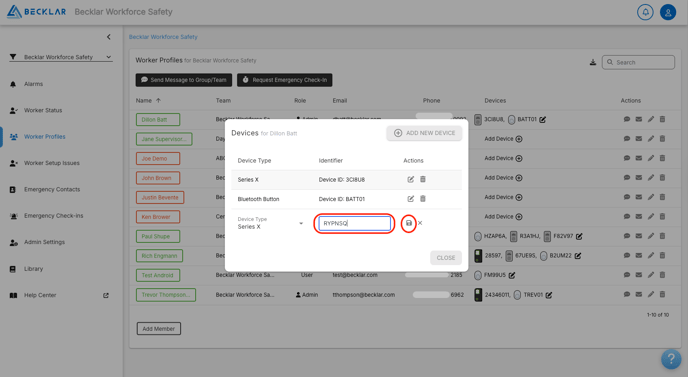Screen dimensions: 688x377
Task: Open Trevor Thompson worker profile
Action: 166,294
